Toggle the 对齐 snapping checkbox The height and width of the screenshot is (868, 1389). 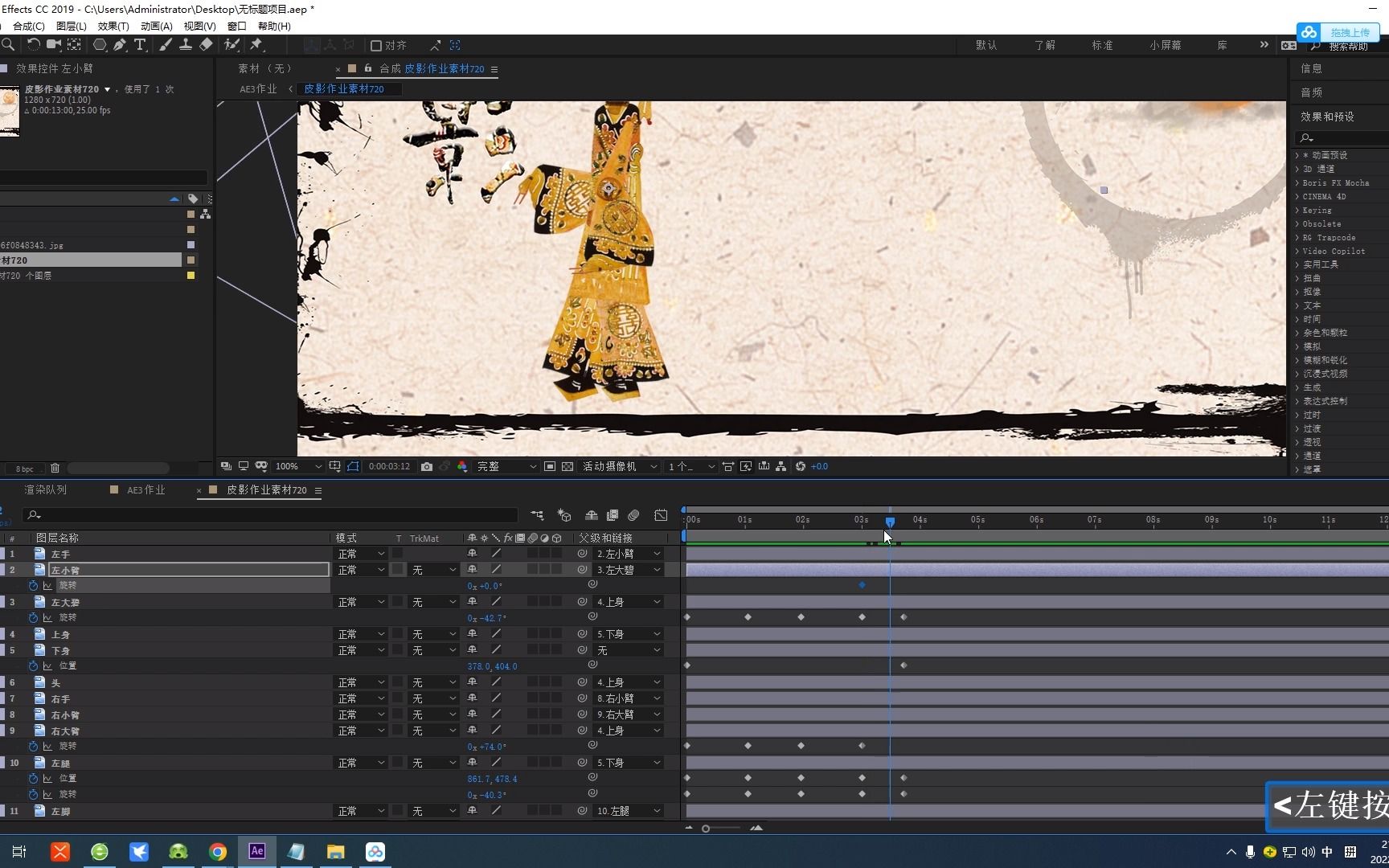tap(375, 46)
